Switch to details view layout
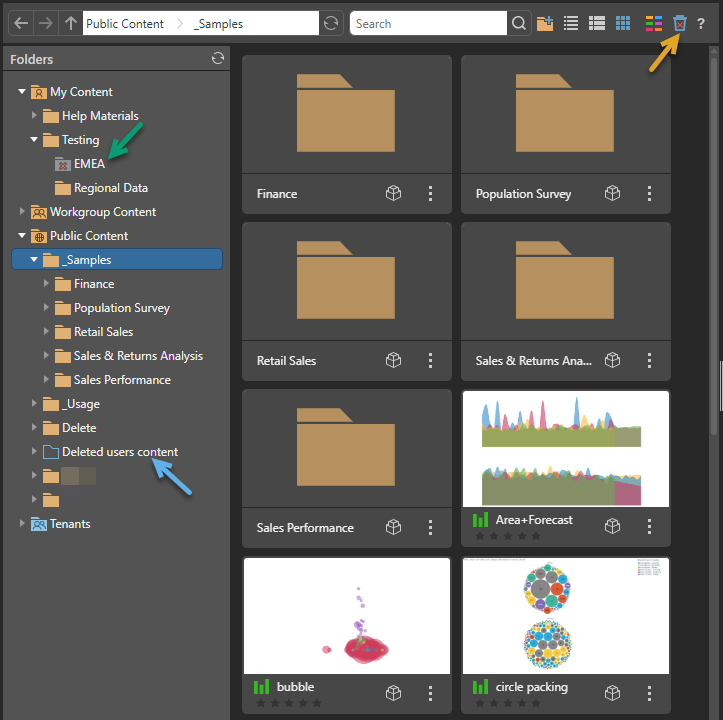 (597, 23)
